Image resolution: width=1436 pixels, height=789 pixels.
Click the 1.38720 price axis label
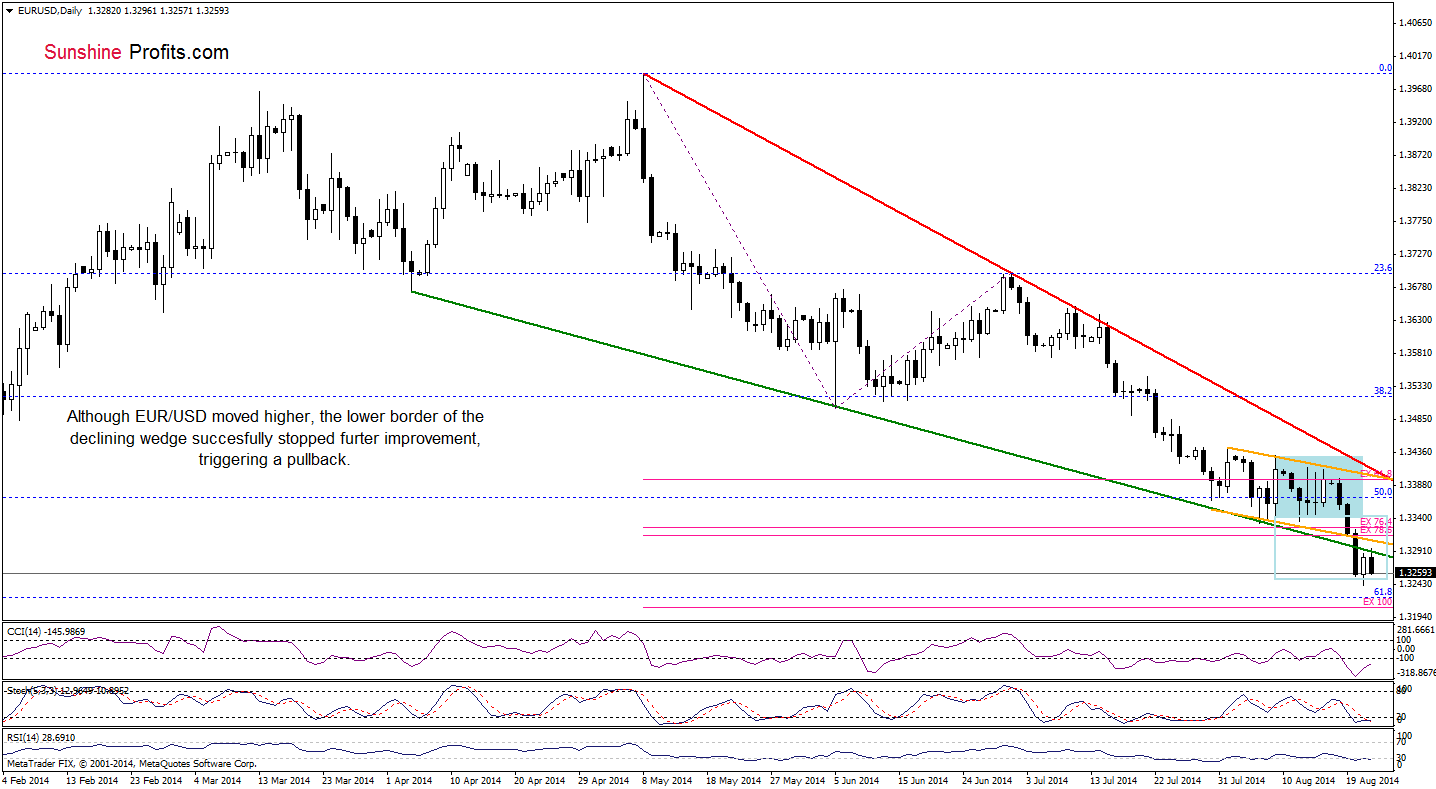[1415, 155]
